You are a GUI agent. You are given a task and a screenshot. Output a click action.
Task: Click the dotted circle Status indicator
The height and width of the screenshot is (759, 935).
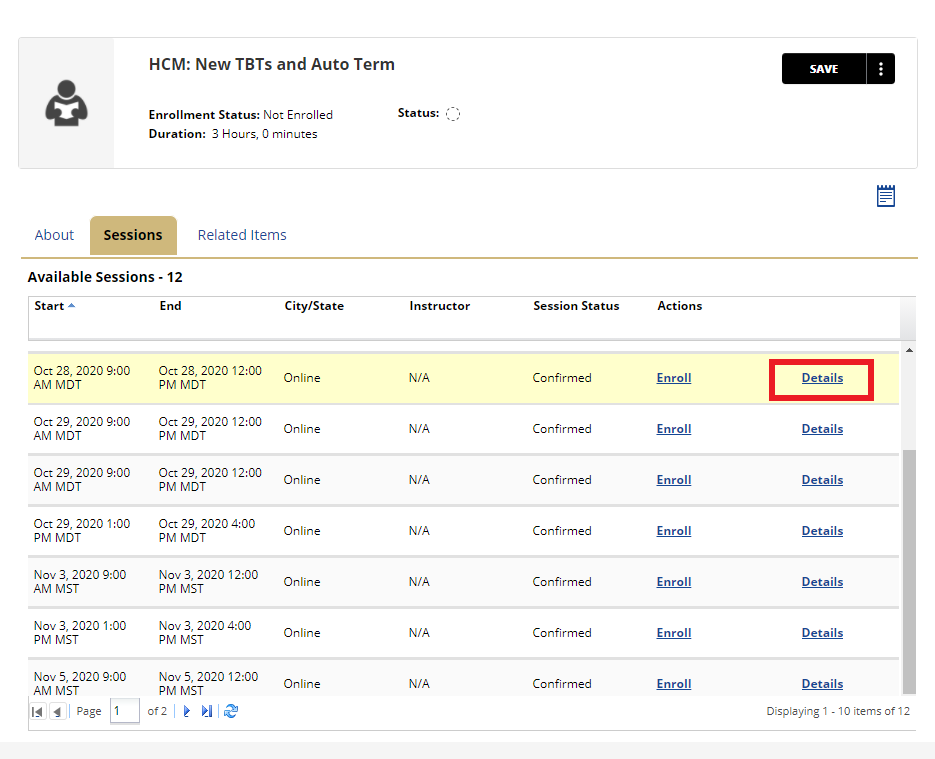tap(453, 114)
